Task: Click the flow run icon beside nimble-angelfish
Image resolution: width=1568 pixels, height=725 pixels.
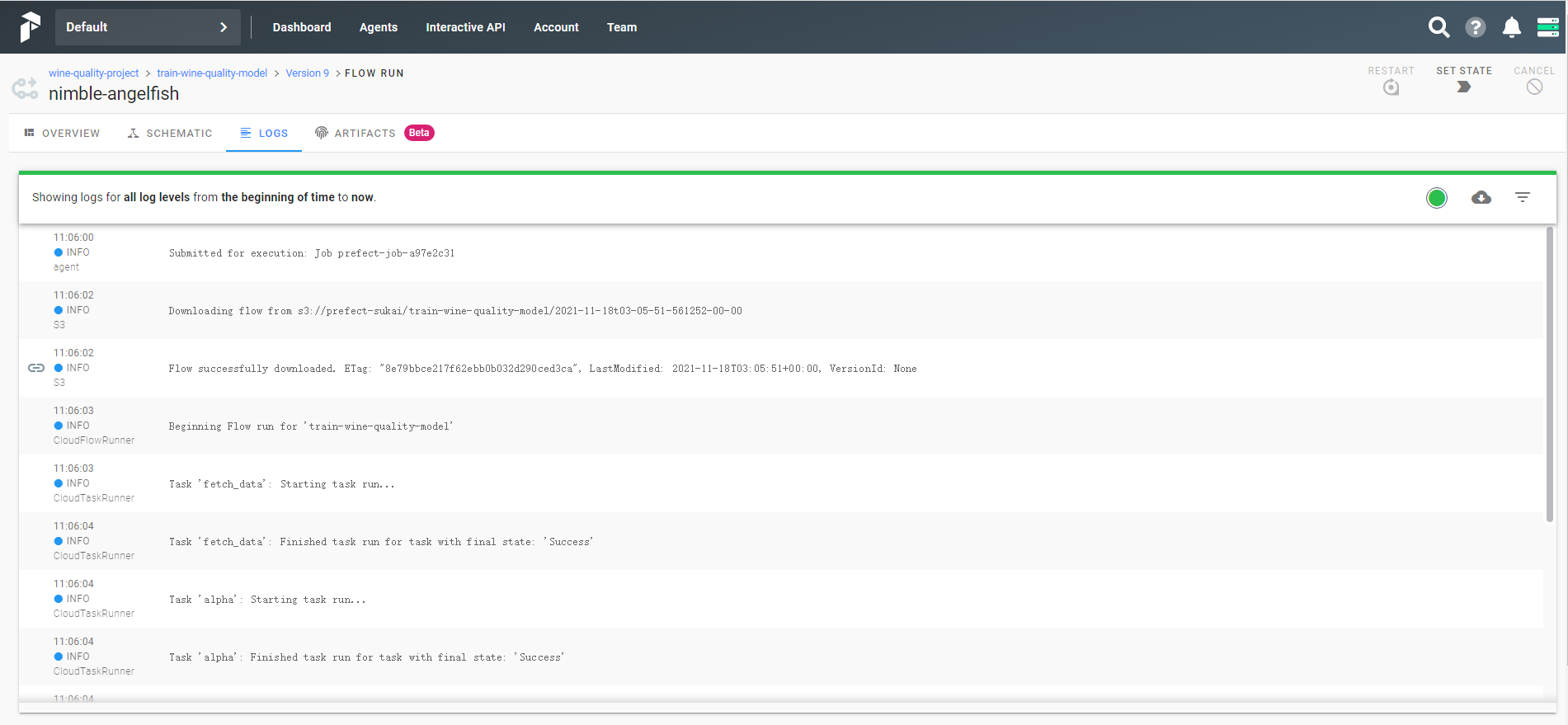Action: coord(25,87)
